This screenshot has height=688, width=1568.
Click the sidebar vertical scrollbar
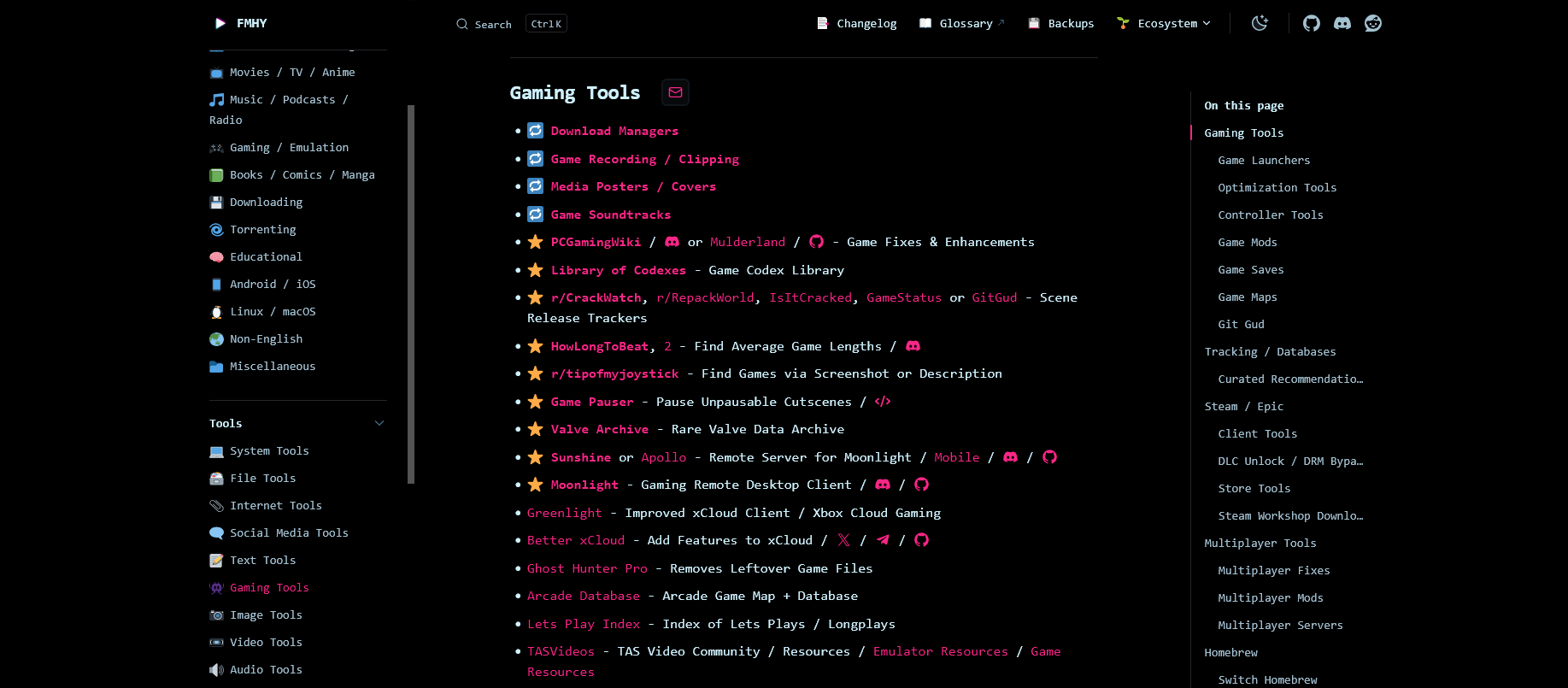[411, 294]
